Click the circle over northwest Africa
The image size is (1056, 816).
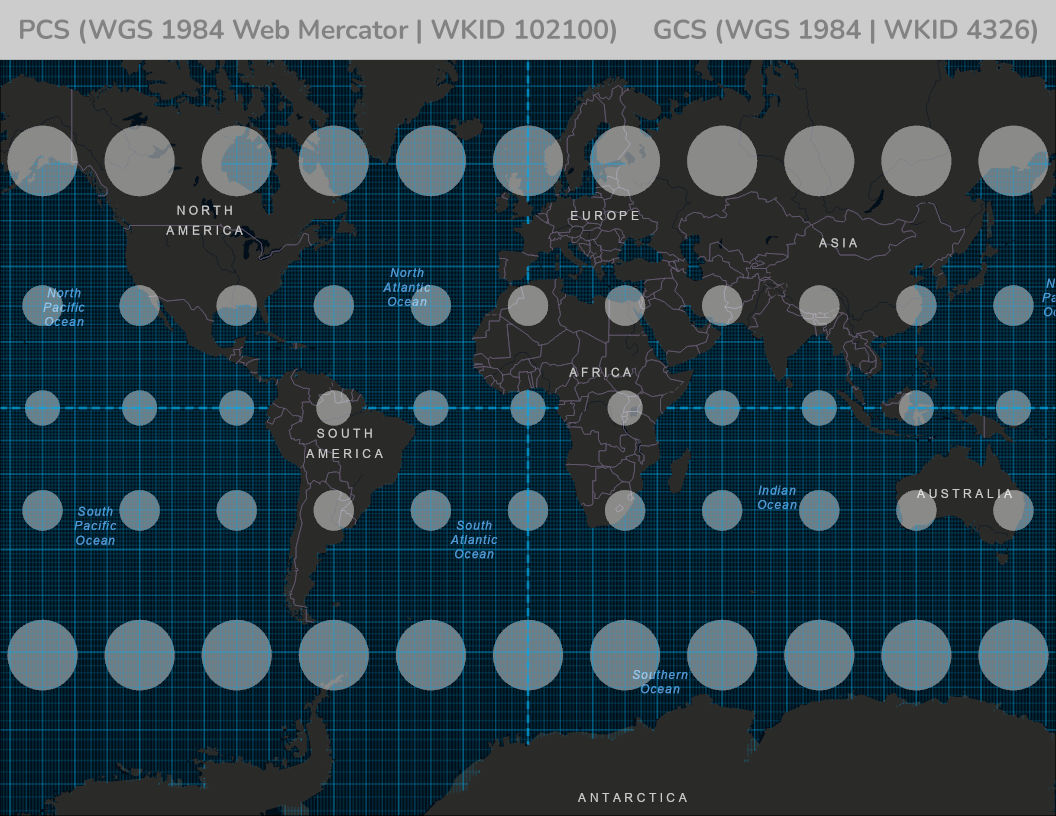[528, 306]
